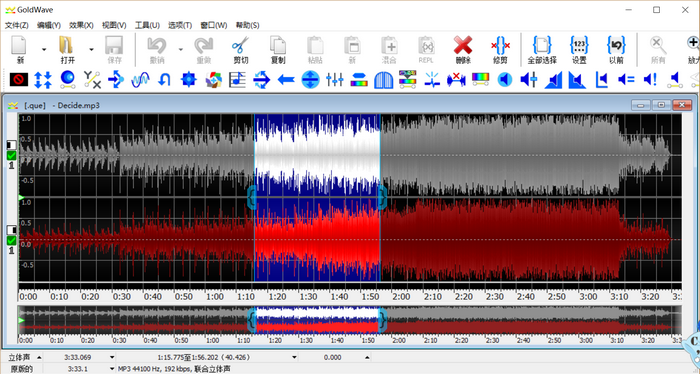
Task: Click the Trim (修剪) icon
Action: click(500, 49)
